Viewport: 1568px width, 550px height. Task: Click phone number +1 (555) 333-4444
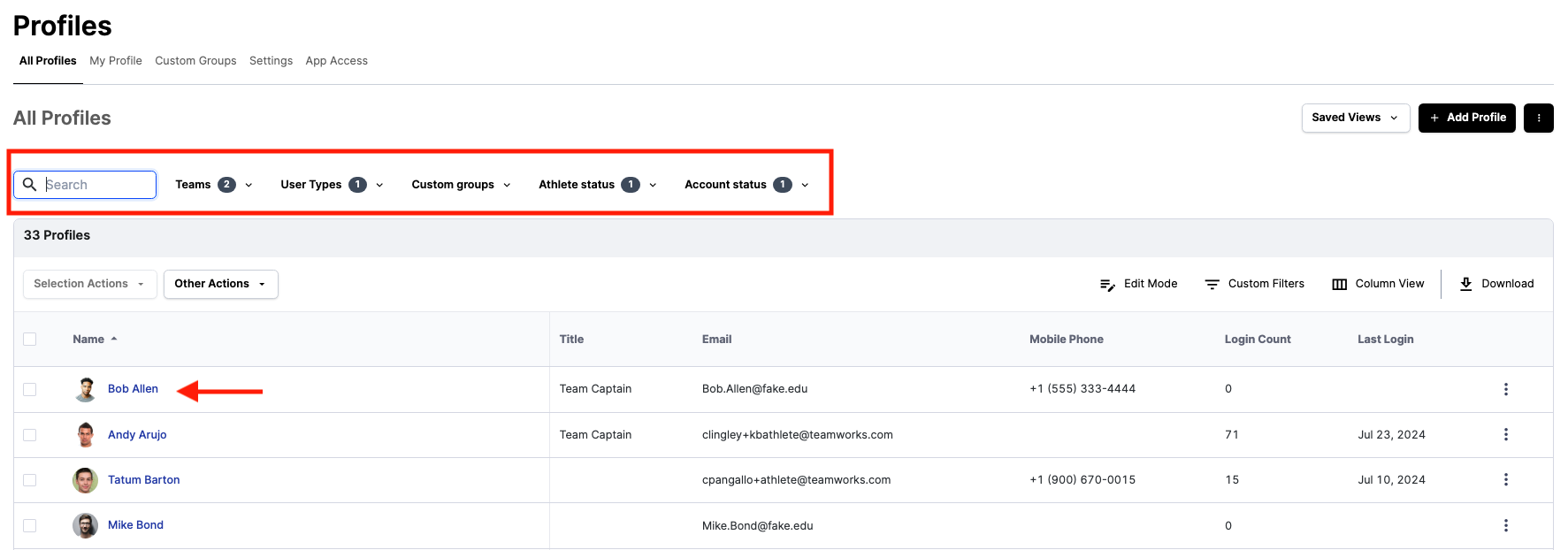coord(1082,389)
